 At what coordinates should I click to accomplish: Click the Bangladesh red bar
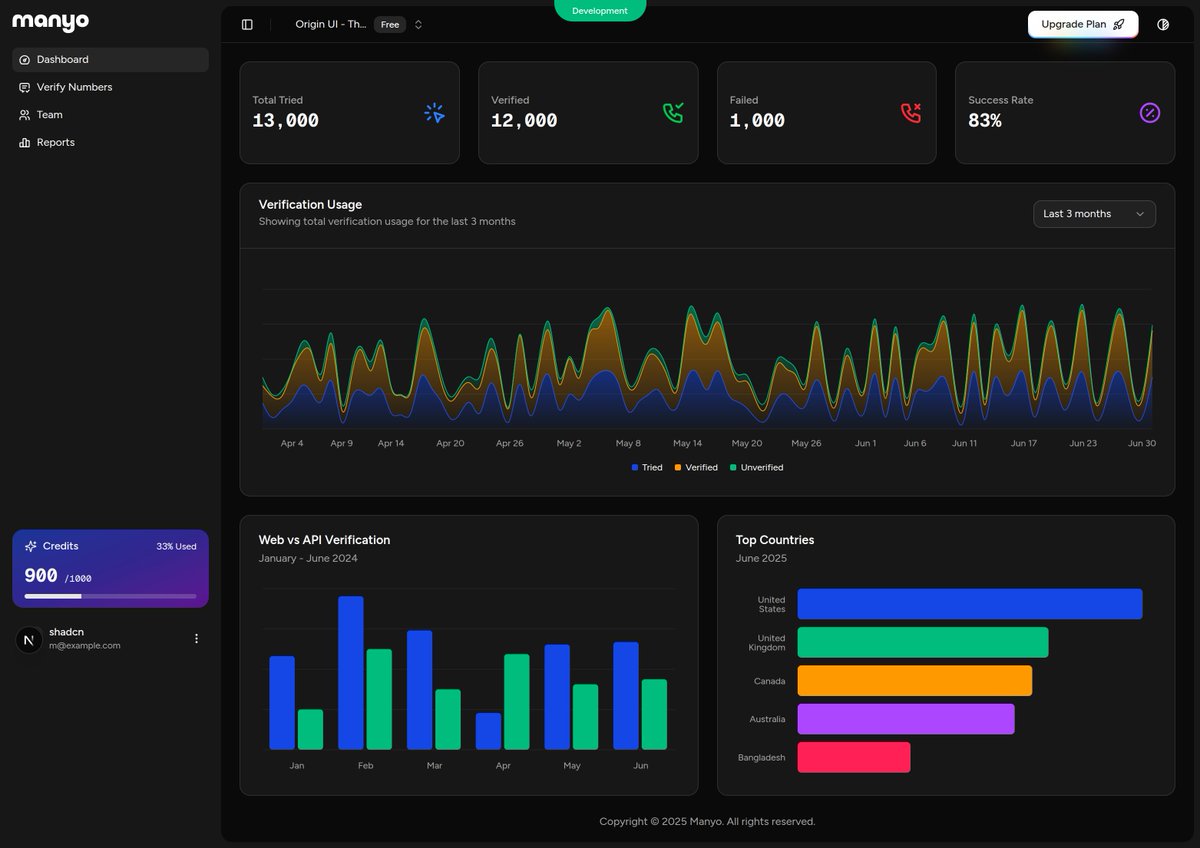854,757
